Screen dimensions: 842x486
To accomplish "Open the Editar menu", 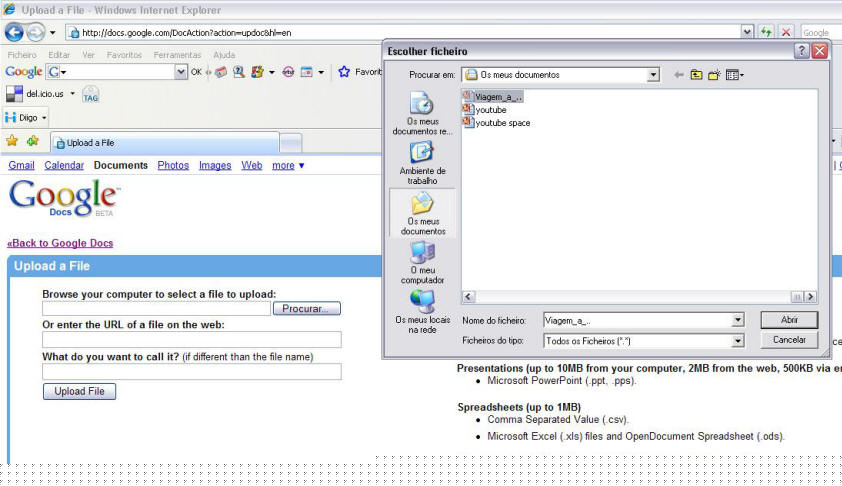I will (59, 55).
